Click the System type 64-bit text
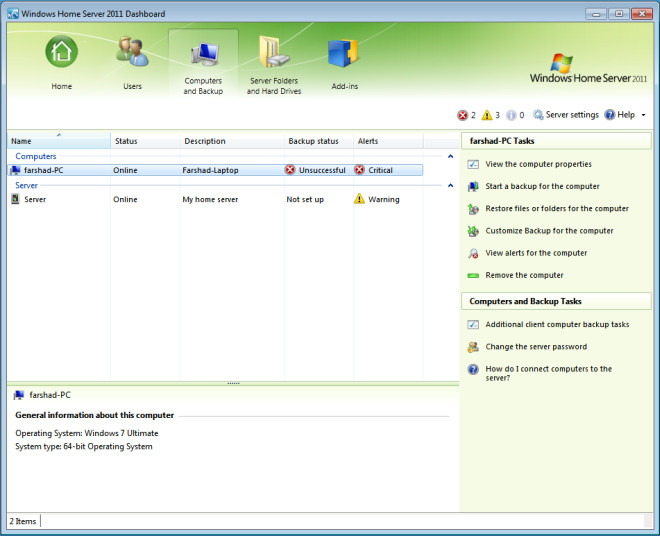This screenshot has height=536, width=660. tap(84, 446)
